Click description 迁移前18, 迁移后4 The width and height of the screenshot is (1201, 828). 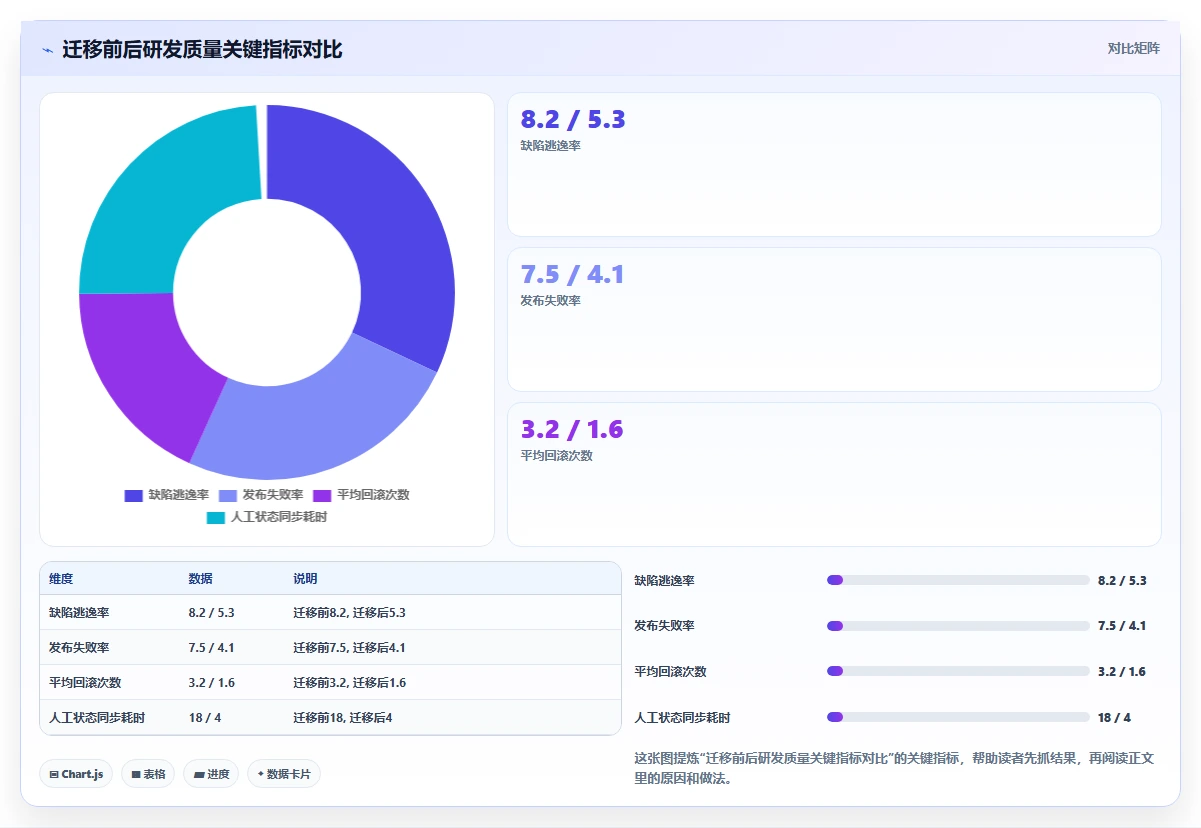coord(343,718)
